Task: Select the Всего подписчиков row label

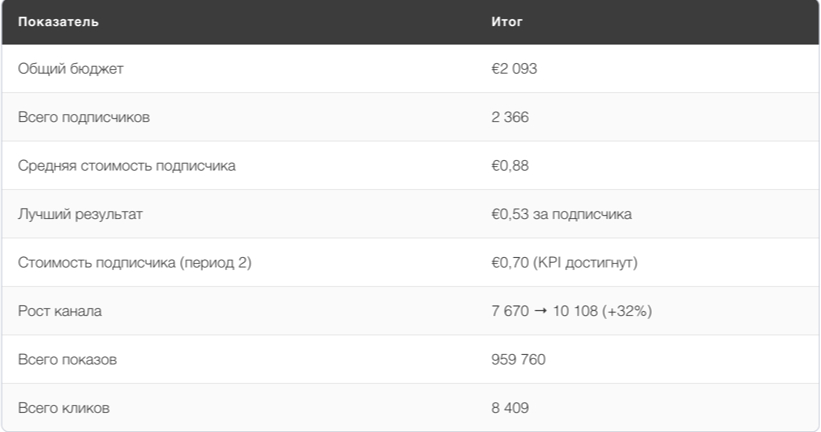Action: coord(84,117)
